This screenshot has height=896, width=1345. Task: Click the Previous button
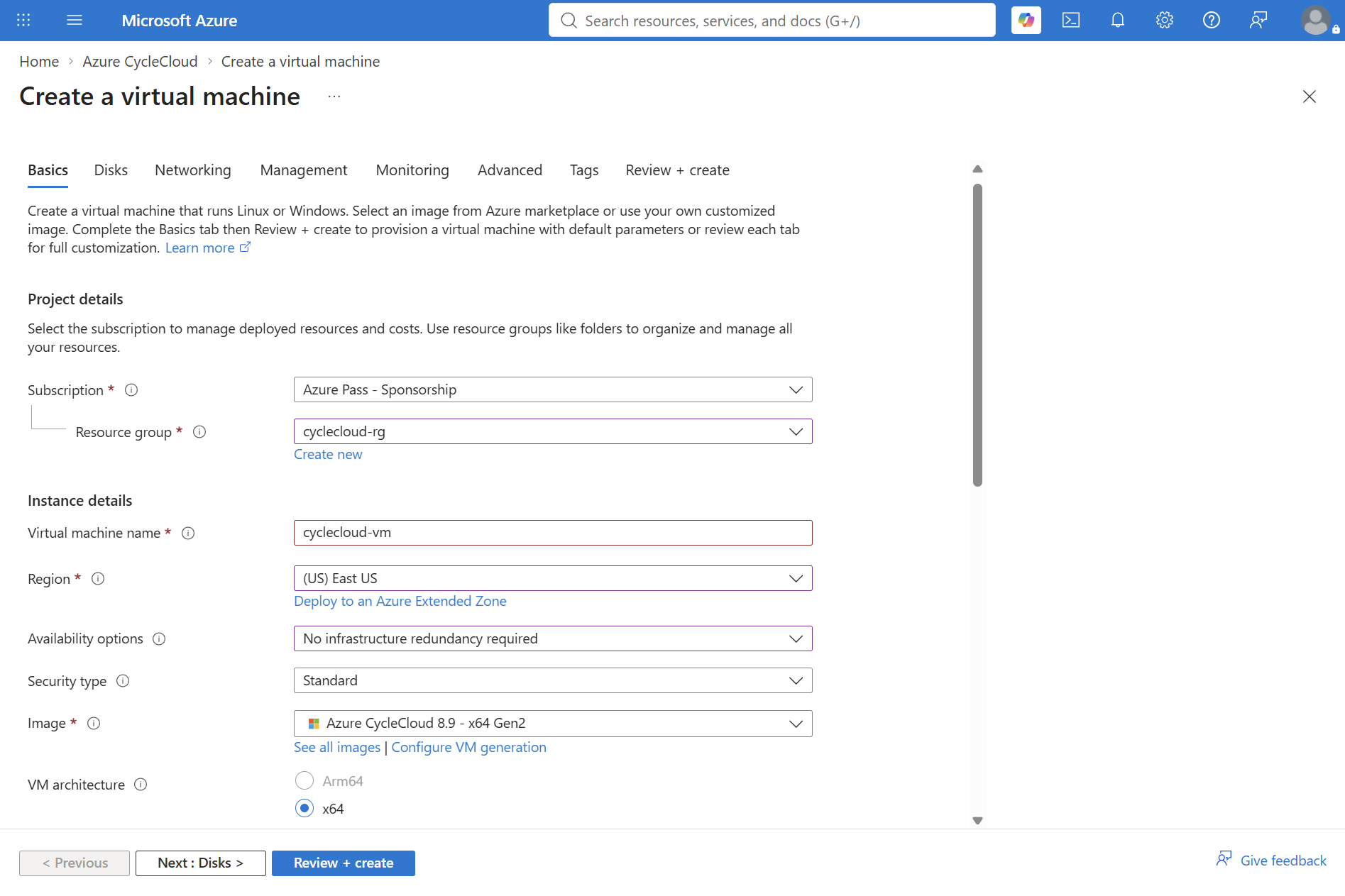75,863
